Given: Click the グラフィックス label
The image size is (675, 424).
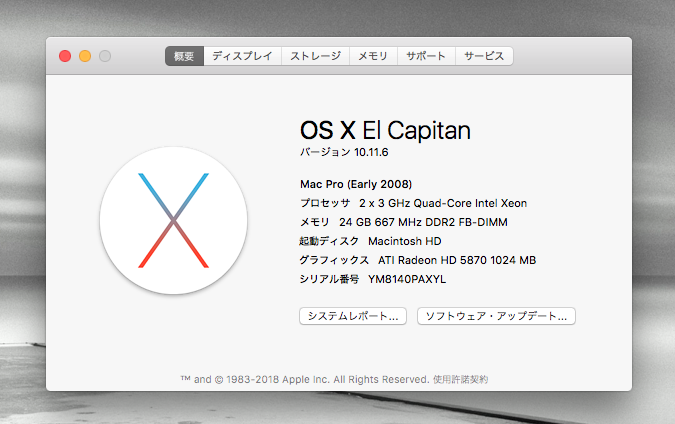Looking at the screenshot, I should [x=334, y=260].
